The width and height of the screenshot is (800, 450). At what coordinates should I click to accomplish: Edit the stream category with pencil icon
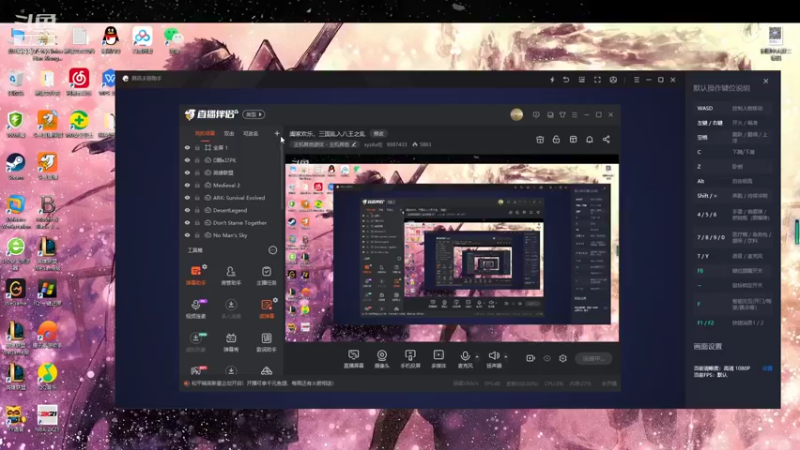(354, 144)
